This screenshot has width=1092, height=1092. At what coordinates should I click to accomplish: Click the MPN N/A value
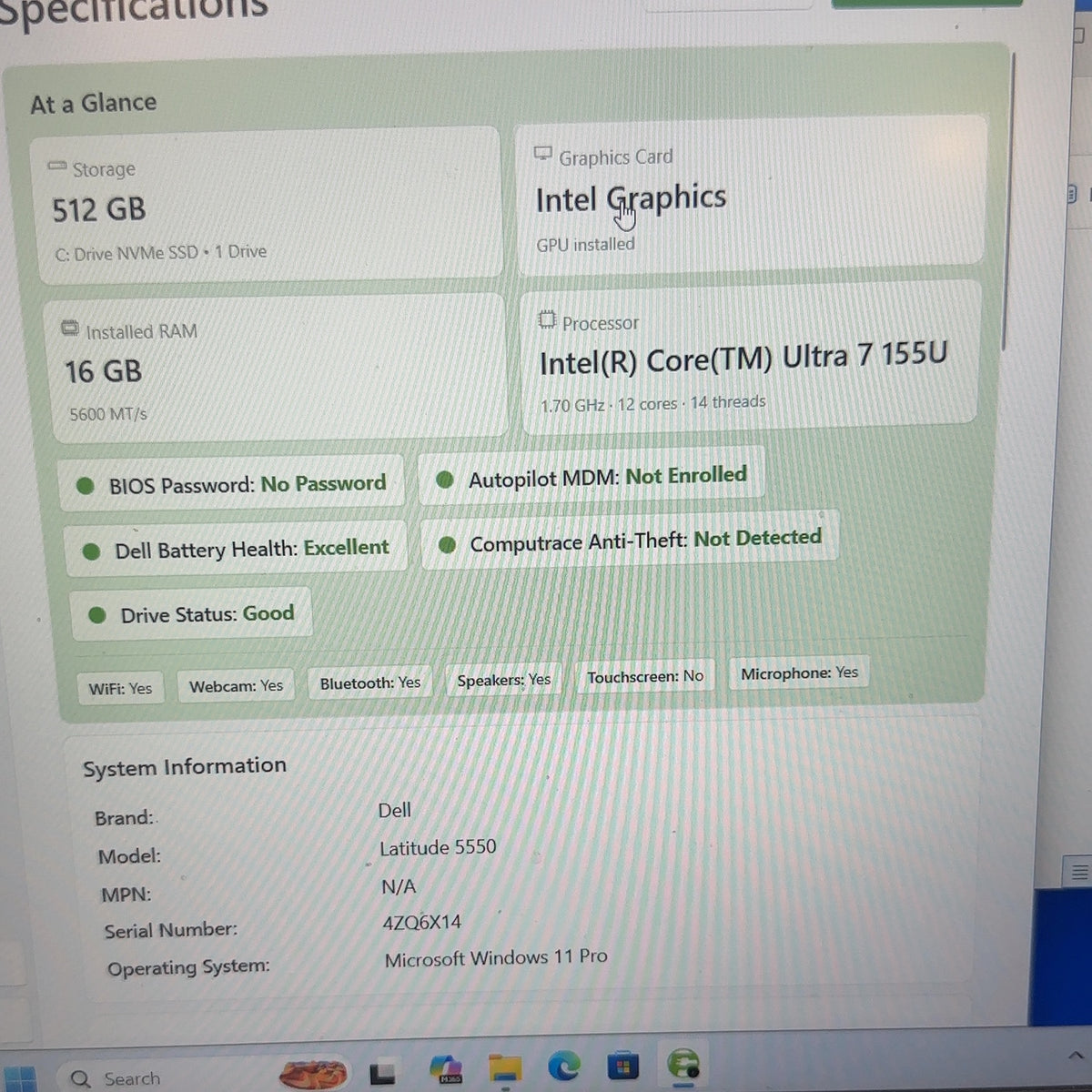(399, 886)
